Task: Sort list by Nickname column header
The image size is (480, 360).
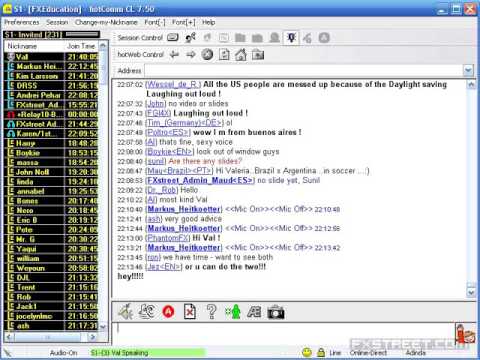Action: pyautogui.click(x=34, y=46)
